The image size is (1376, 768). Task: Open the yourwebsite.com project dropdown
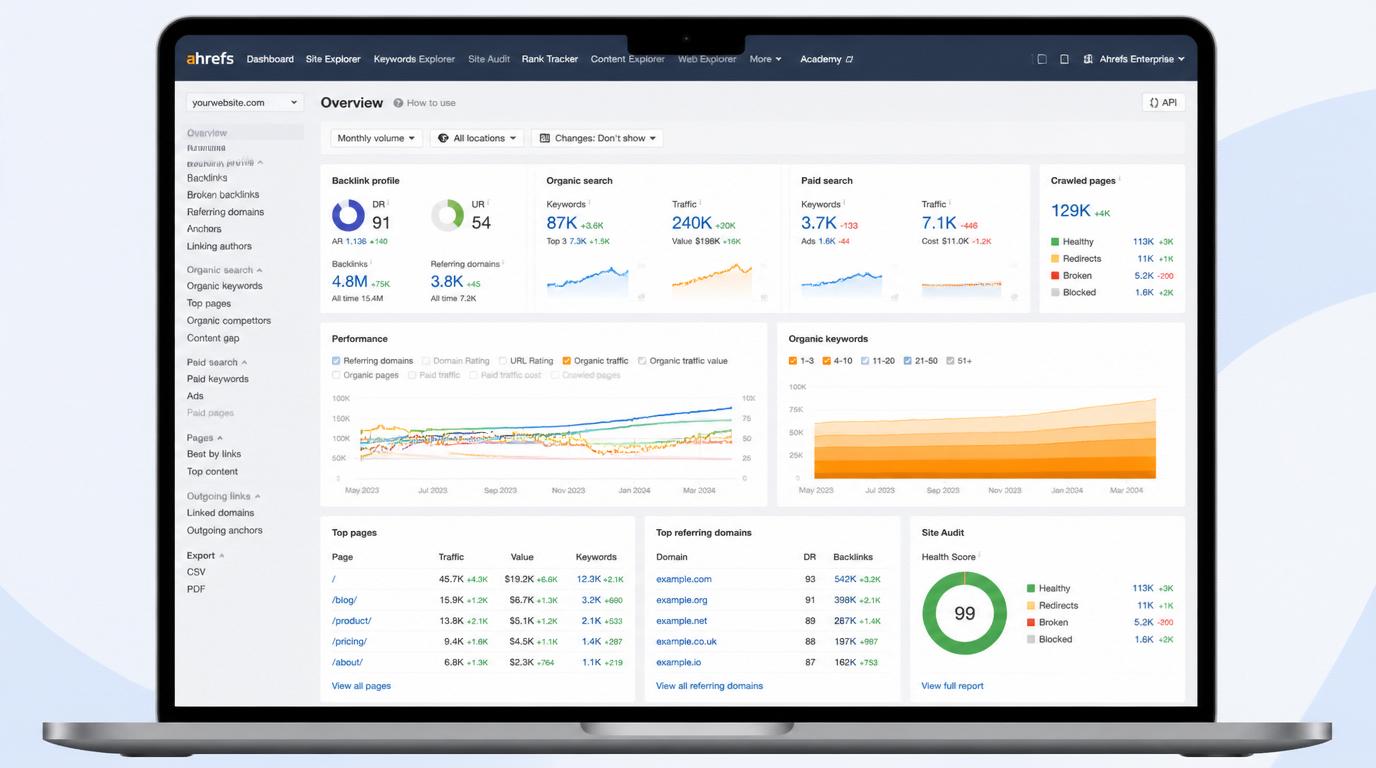(x=244, y=102)
